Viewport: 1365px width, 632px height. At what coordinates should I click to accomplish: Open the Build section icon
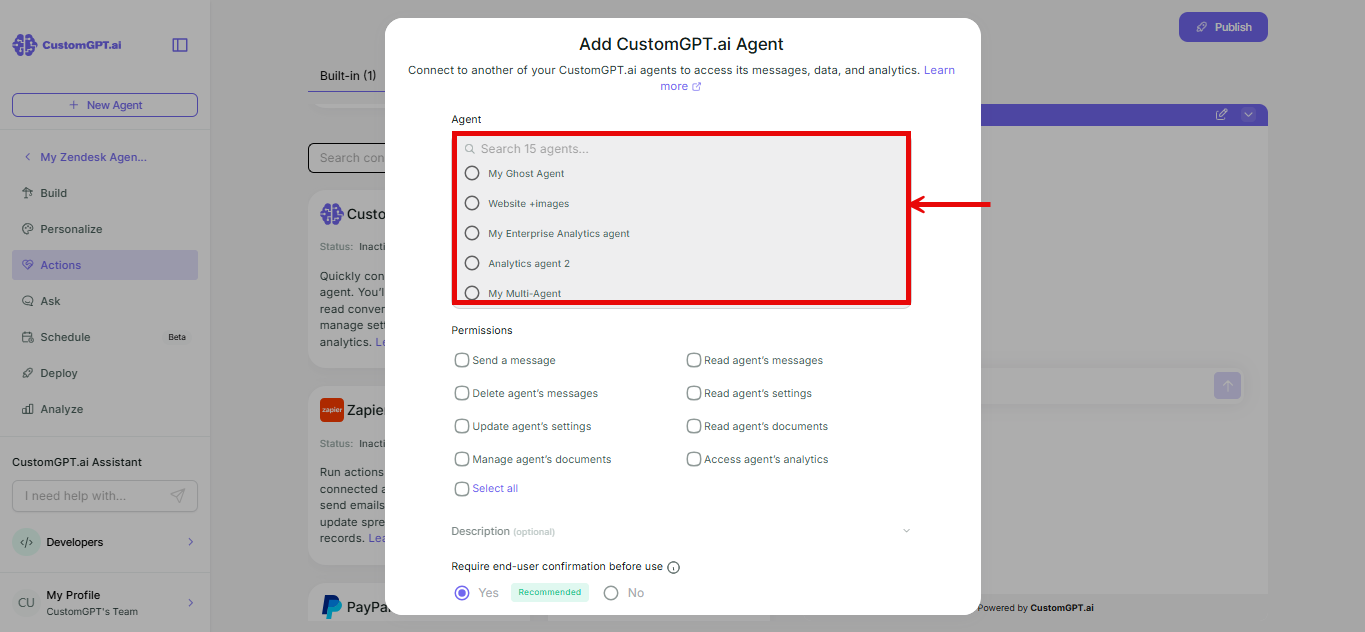coord(28,193)
